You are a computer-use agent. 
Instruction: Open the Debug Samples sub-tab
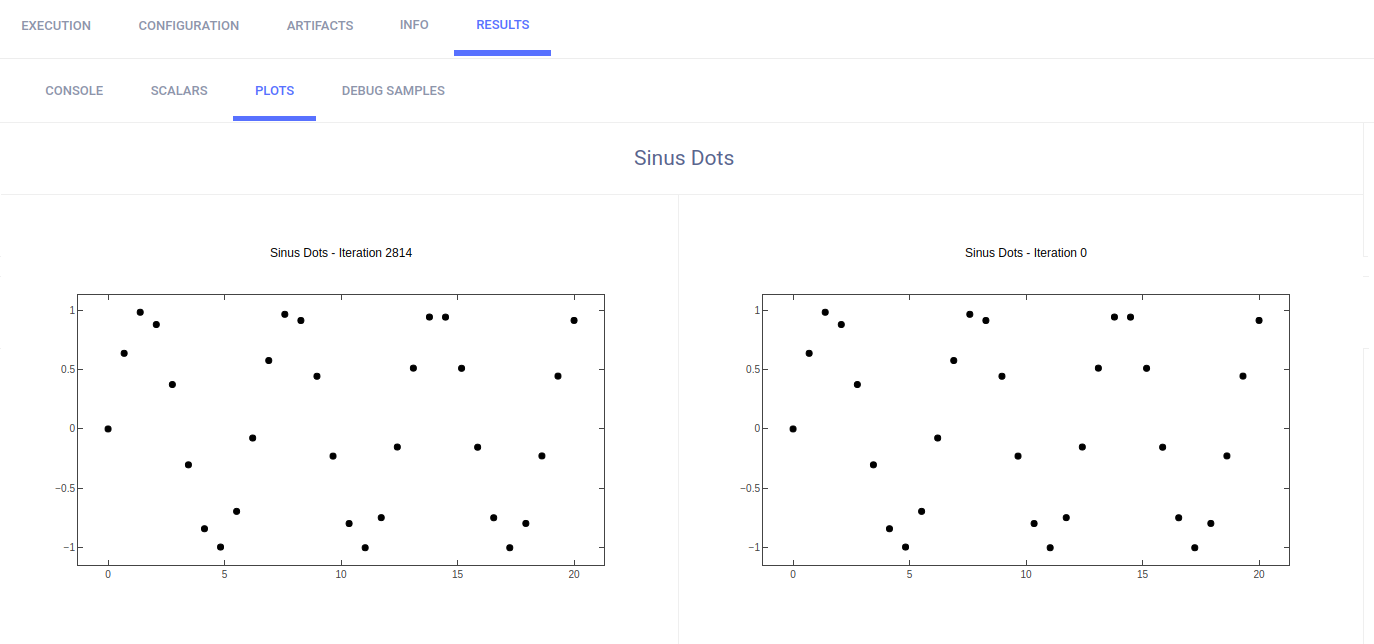[x=393, y=91]
